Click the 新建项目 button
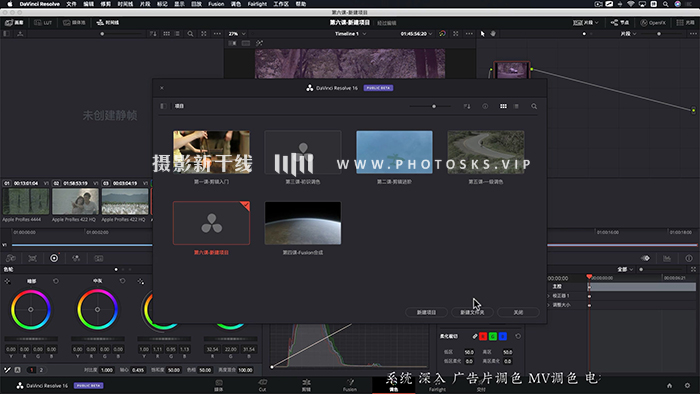 pos(426,312)
